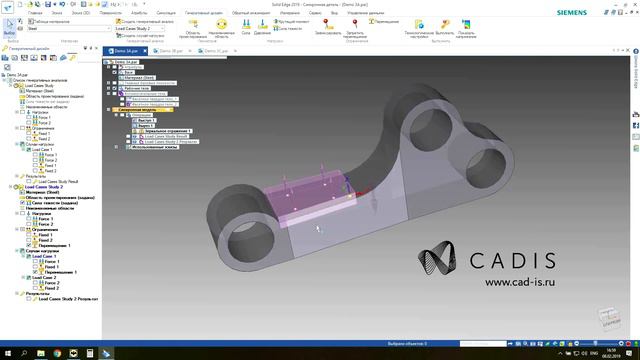Collapse the Load Case 2 node

pos(23,277)
